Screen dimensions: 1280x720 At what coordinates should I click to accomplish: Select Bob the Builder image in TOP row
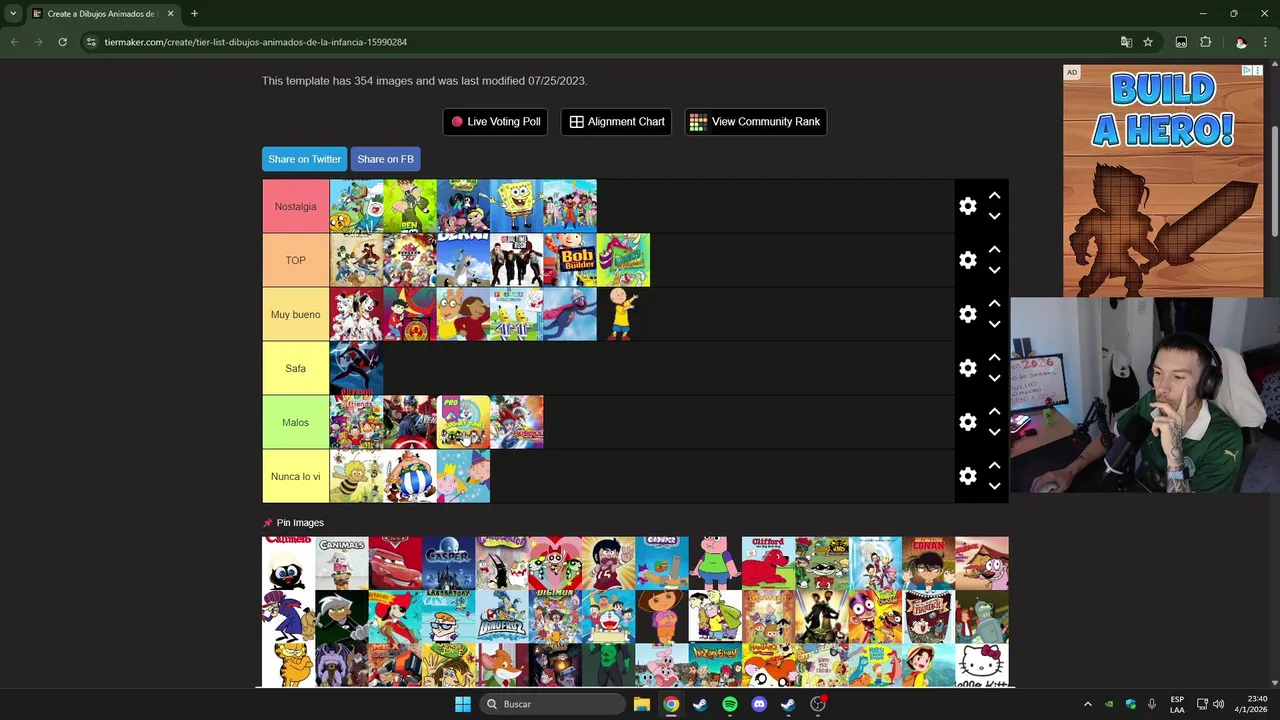(x=570, y=260)
